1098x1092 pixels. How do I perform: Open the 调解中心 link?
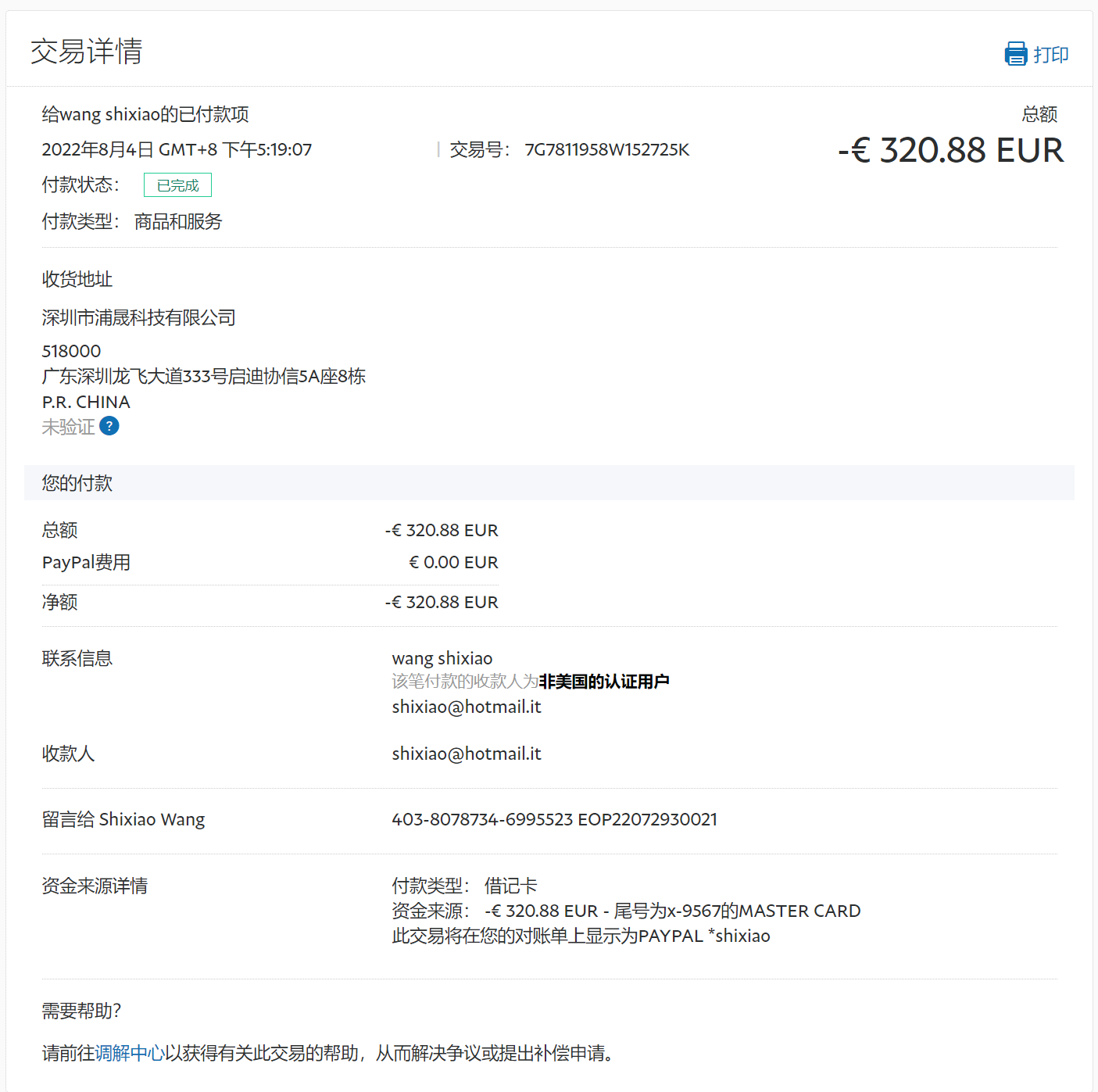tap(130, 1053)
